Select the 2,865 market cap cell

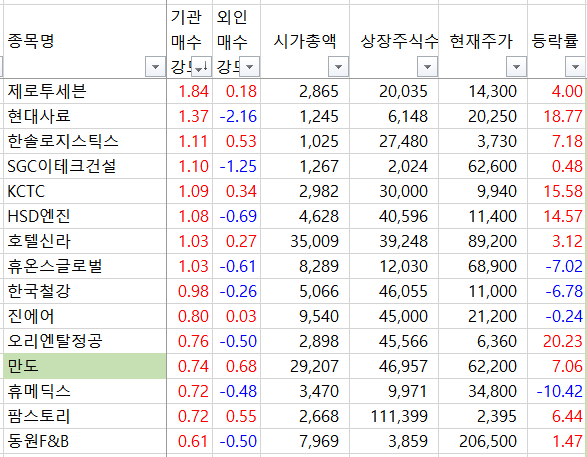(x=305, y=91)
